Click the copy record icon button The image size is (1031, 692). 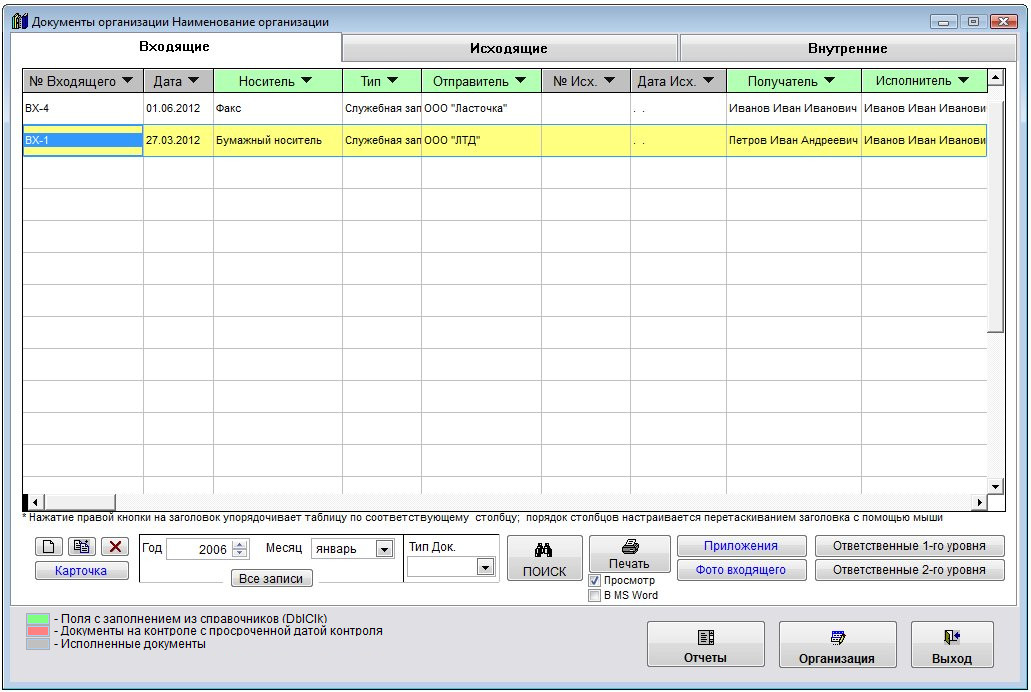tap(82, 547)
